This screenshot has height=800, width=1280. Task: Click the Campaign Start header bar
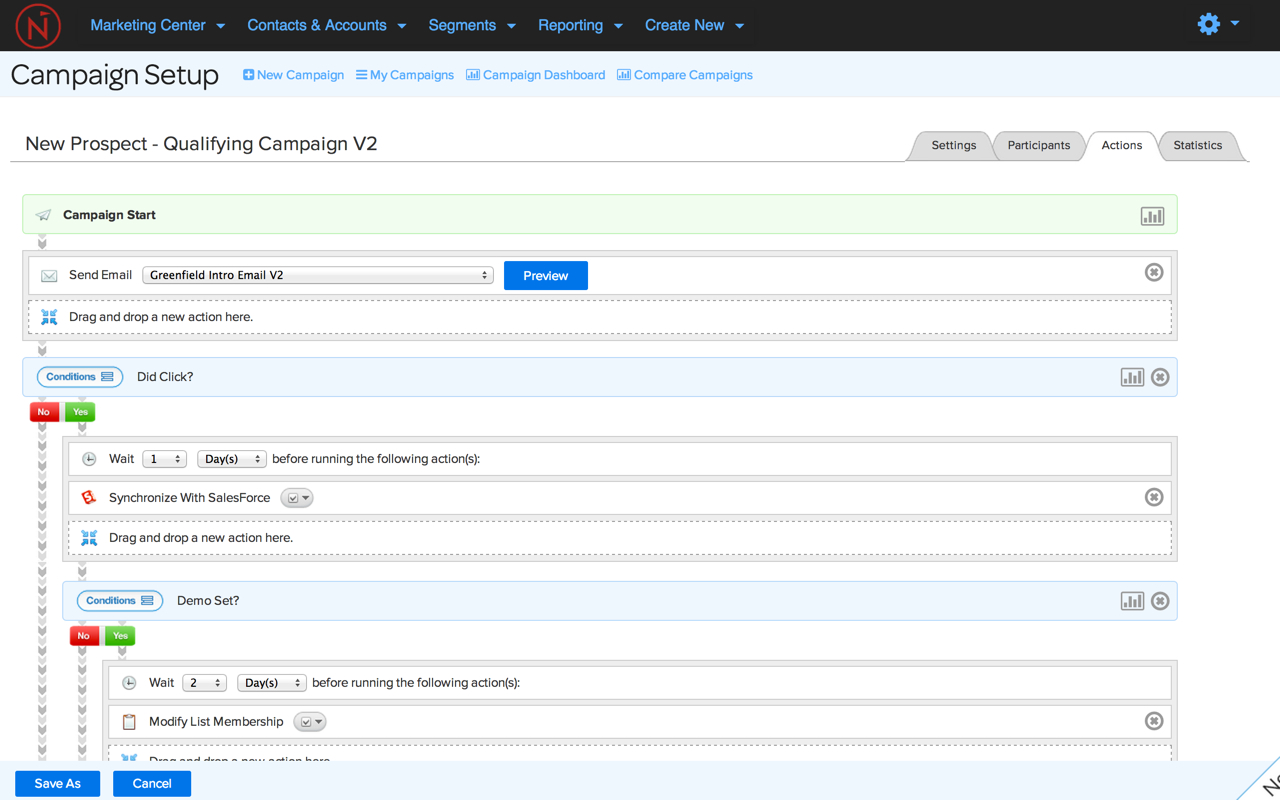point(600,214)
